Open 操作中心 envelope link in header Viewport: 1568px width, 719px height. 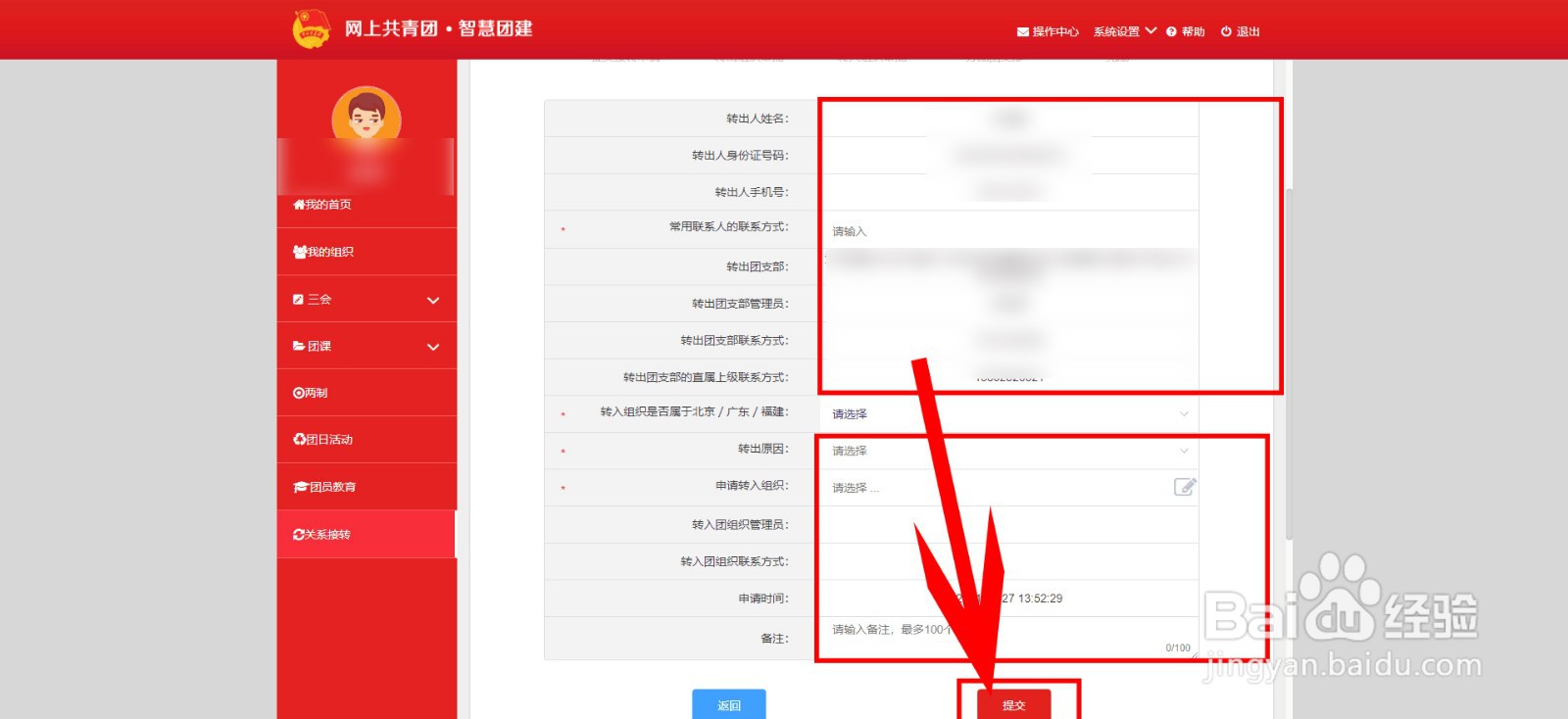1048,31
